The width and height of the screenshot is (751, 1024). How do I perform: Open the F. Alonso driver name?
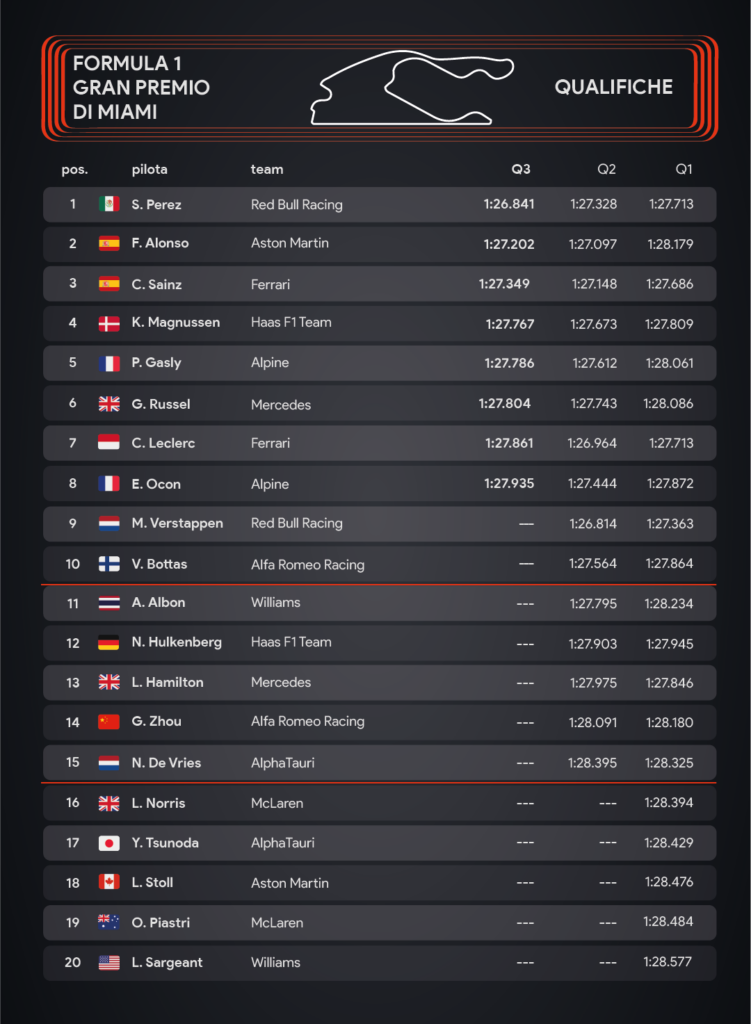[160, 243]
